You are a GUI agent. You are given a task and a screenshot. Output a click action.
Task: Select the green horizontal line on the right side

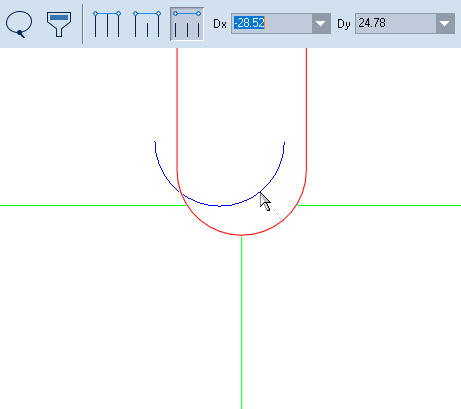pyautogui.click(x=379, y=205)
